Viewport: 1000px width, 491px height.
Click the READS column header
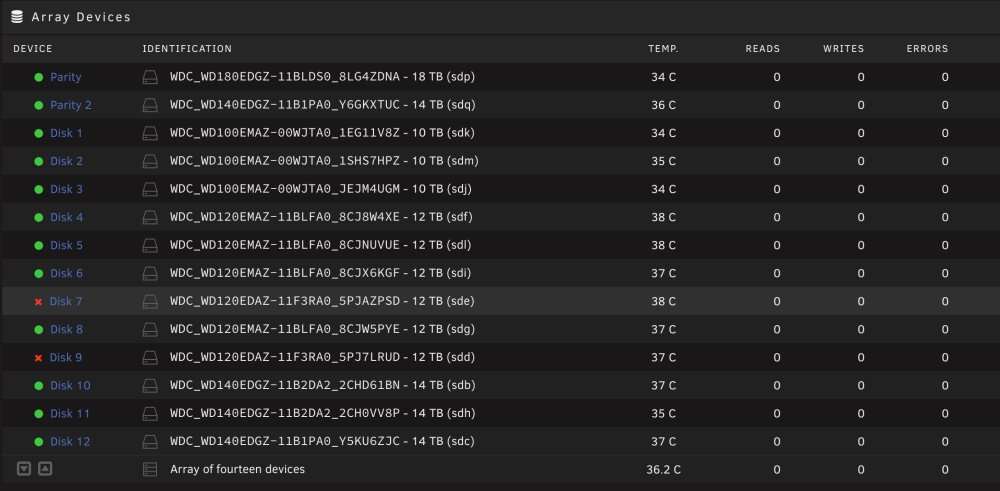[x=763, y=48]
